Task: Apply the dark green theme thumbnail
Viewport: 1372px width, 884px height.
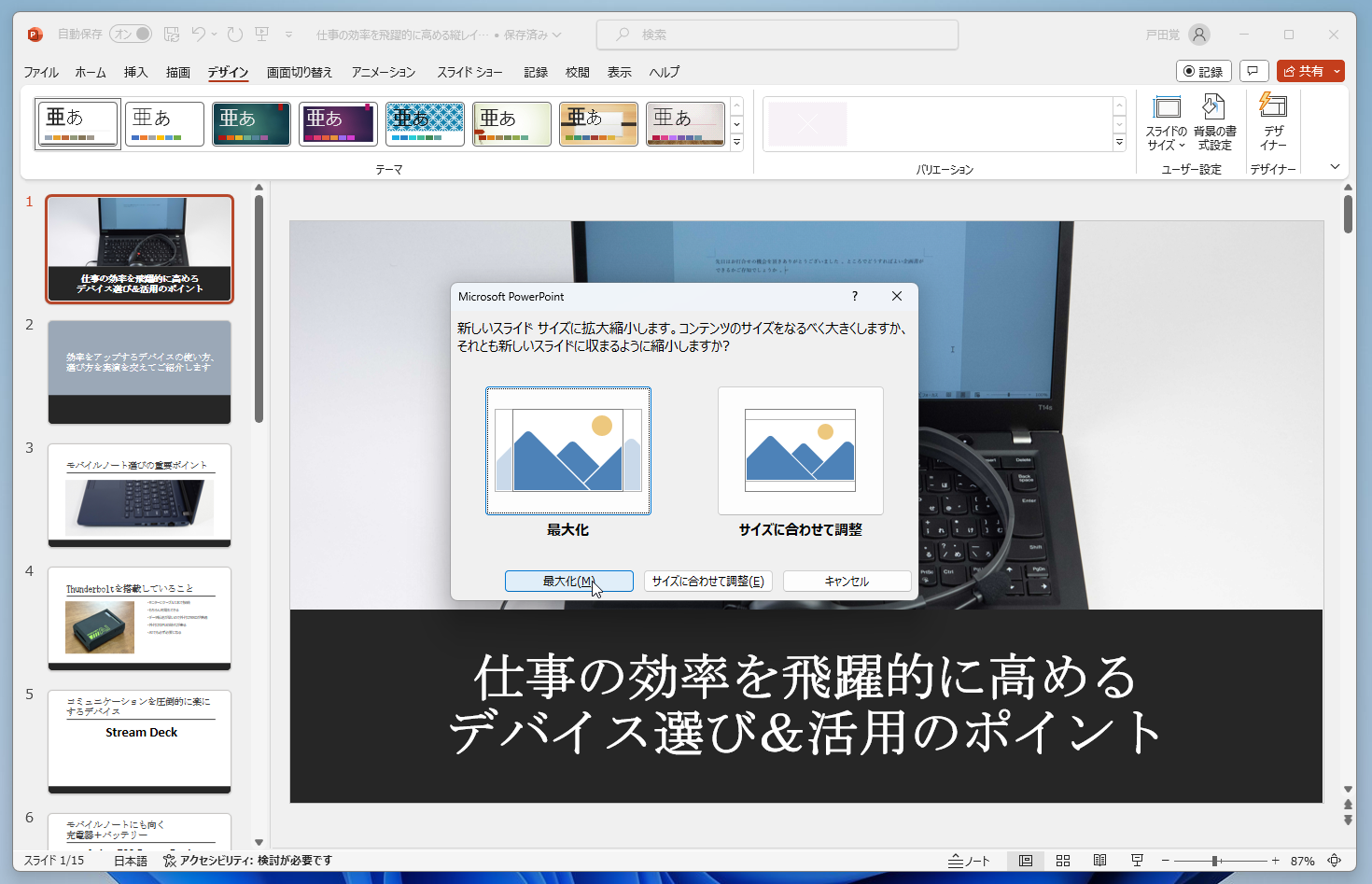Action: pyautogui.click(x=251, y=124)
